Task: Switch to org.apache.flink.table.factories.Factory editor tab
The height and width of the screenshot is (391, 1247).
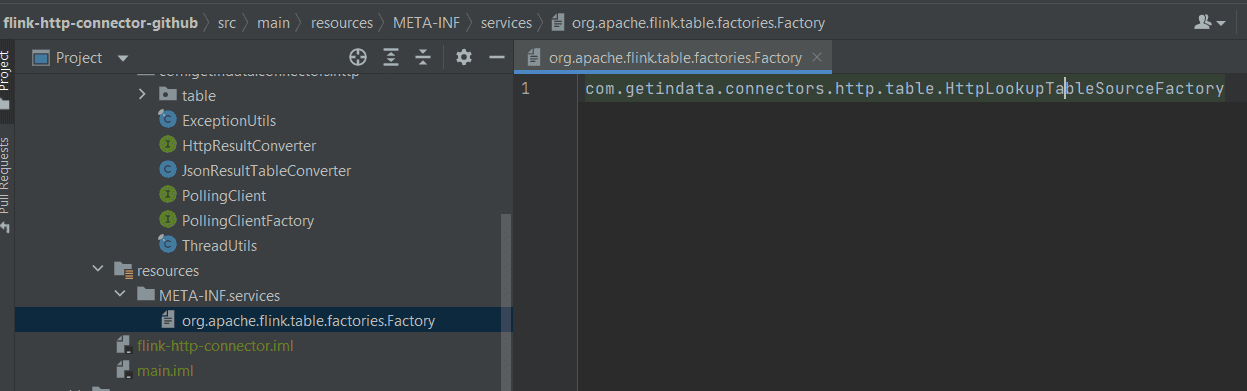Action: [675, 58]
